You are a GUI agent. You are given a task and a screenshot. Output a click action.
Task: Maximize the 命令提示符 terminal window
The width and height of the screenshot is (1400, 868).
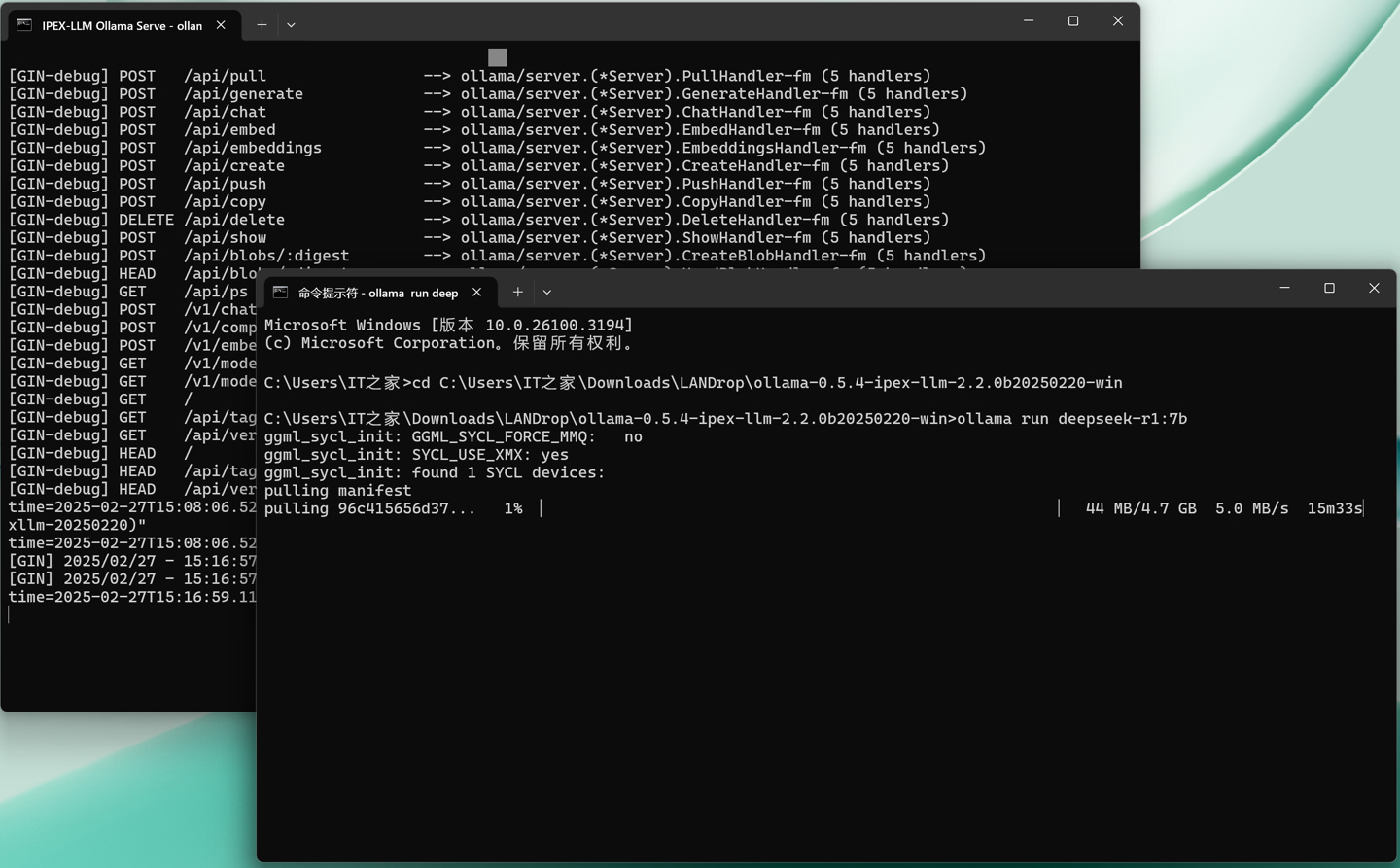pos(1329,288)
